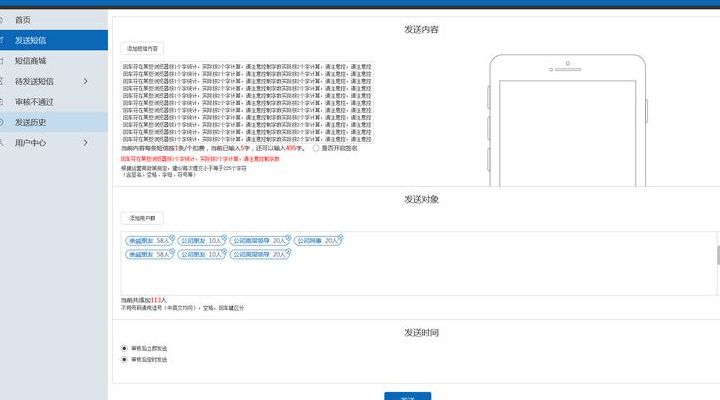720x400 pixels.
Task: Click the 公司同事 20人 recipient tag
Action: (x=317, y=241)
